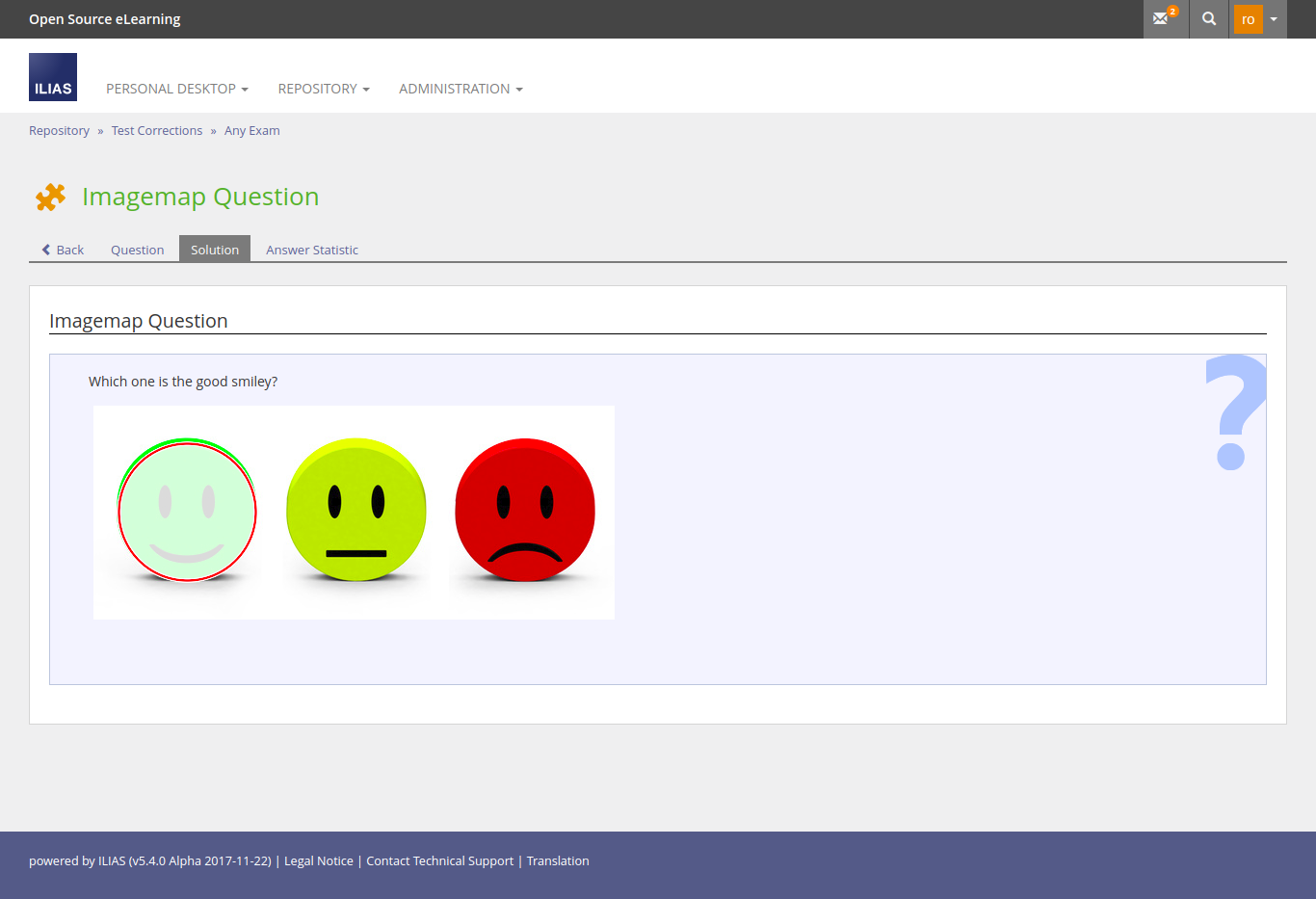Viewport: 1316px width, 899px height.
Task: Click the search magnifier icon
Action: coord(1209,19)
